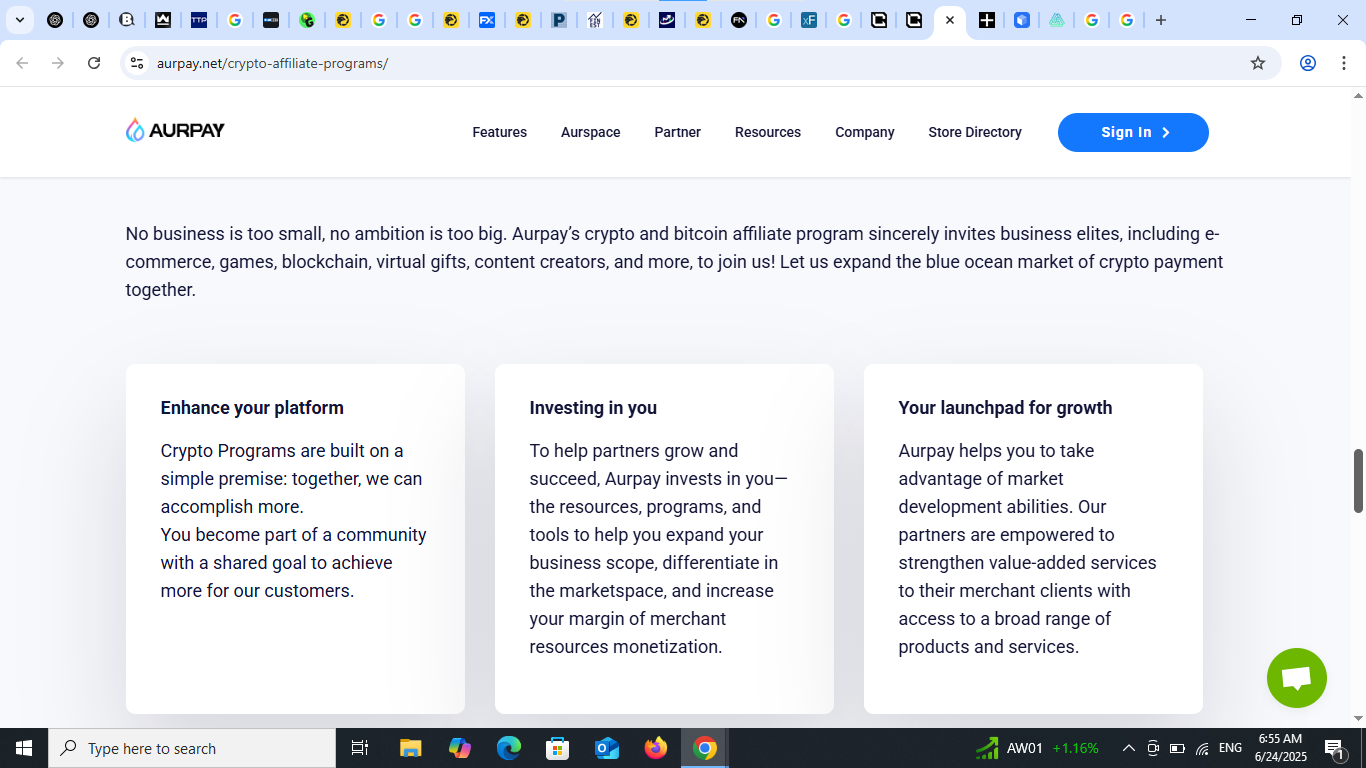The height and width of the screenshot is (768, 1366).
Task: Check the battery status tray icon
Action: (1177, 748)
